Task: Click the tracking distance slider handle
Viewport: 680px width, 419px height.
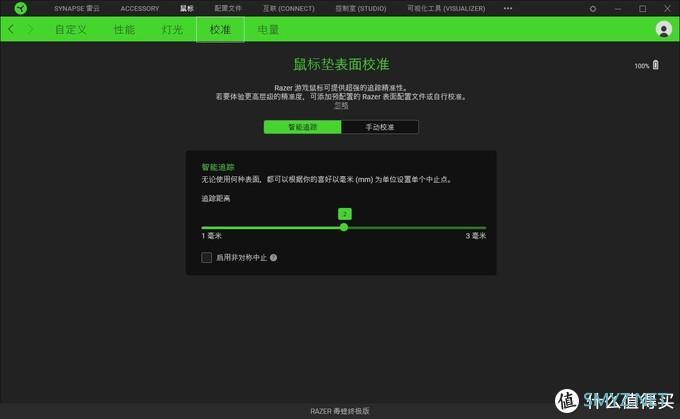Action: pyautogui.click(x=344, y=227)
